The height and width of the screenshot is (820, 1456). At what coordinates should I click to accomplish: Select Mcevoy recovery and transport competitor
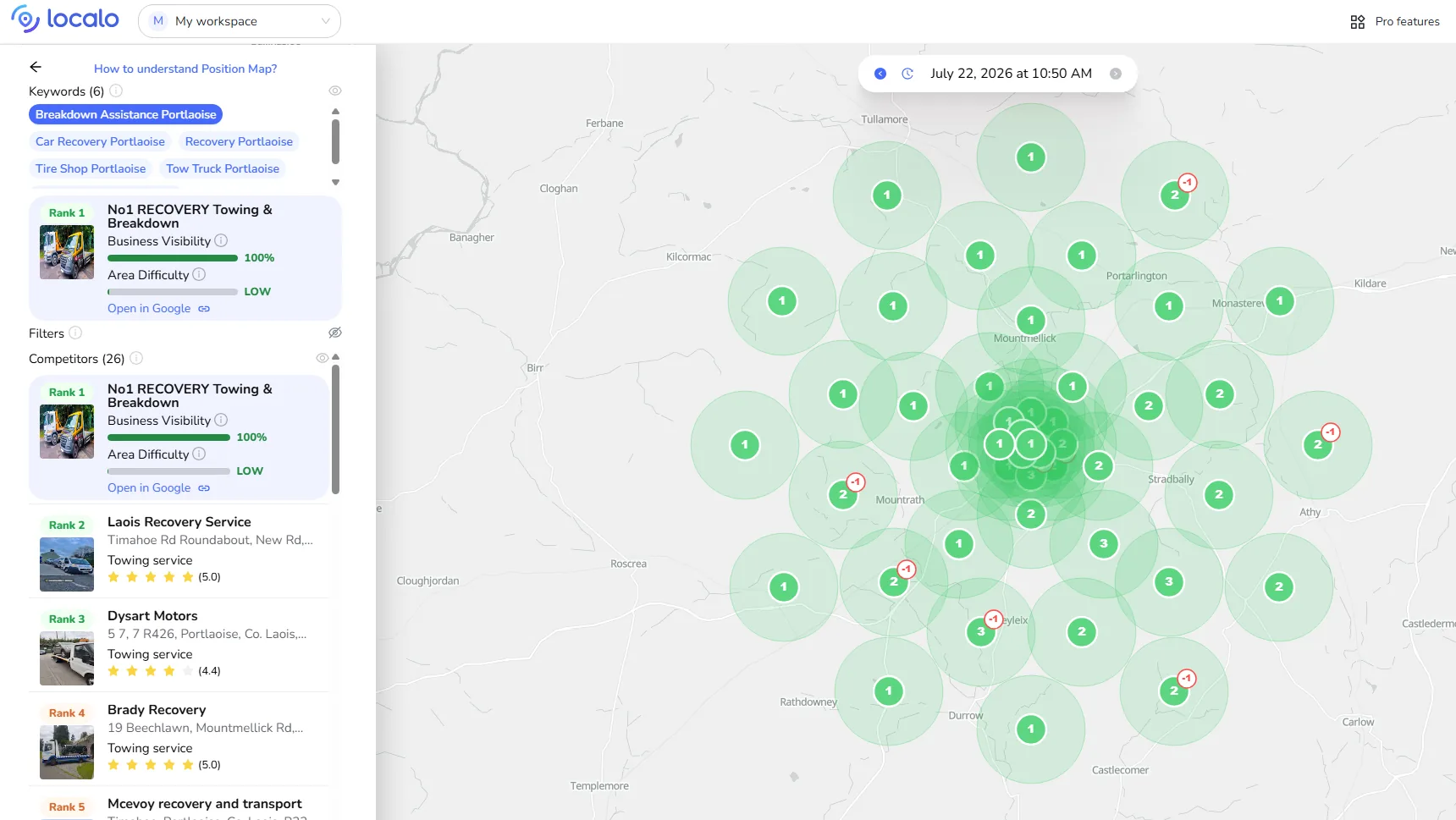(x=179, y=805)
